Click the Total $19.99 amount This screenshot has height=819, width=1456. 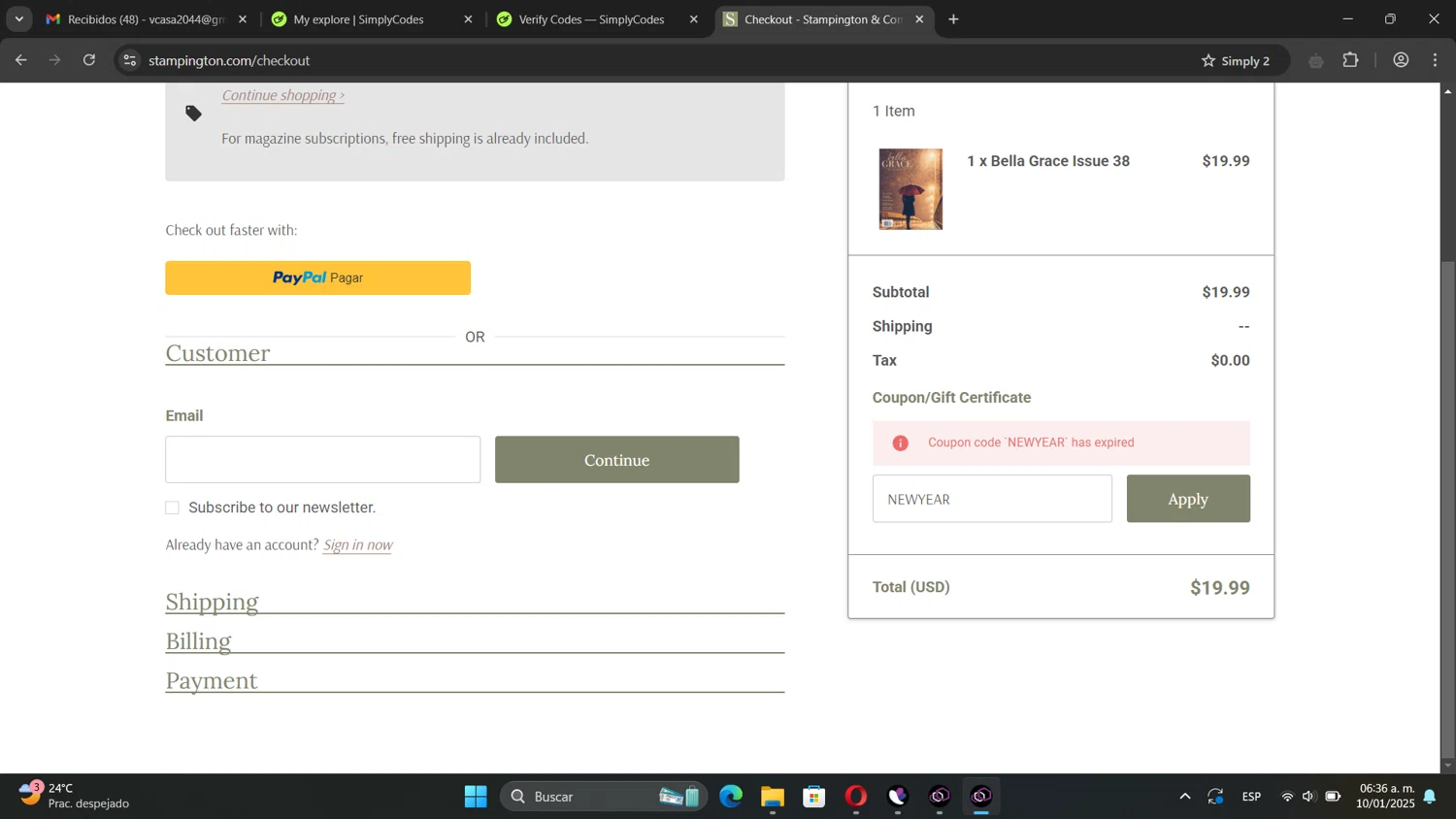(x=1220, y=587)
